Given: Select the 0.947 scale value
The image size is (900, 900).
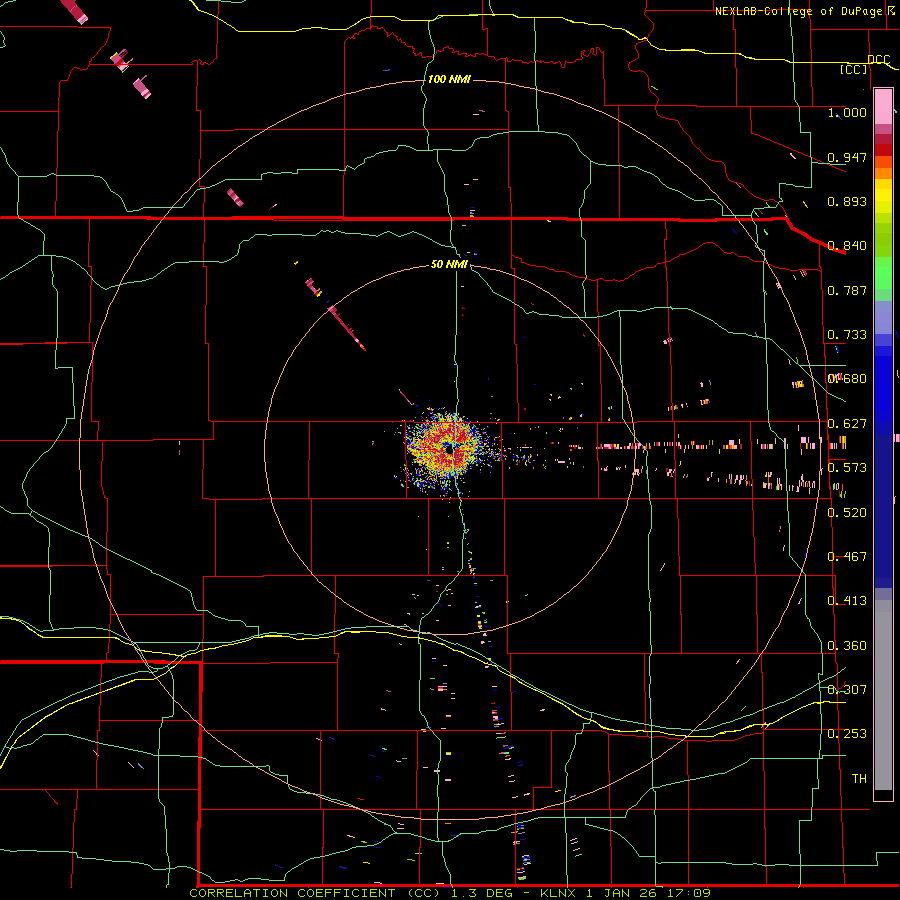Looking at the screenshot, I should pyautogui.click(x=847, y=157).
